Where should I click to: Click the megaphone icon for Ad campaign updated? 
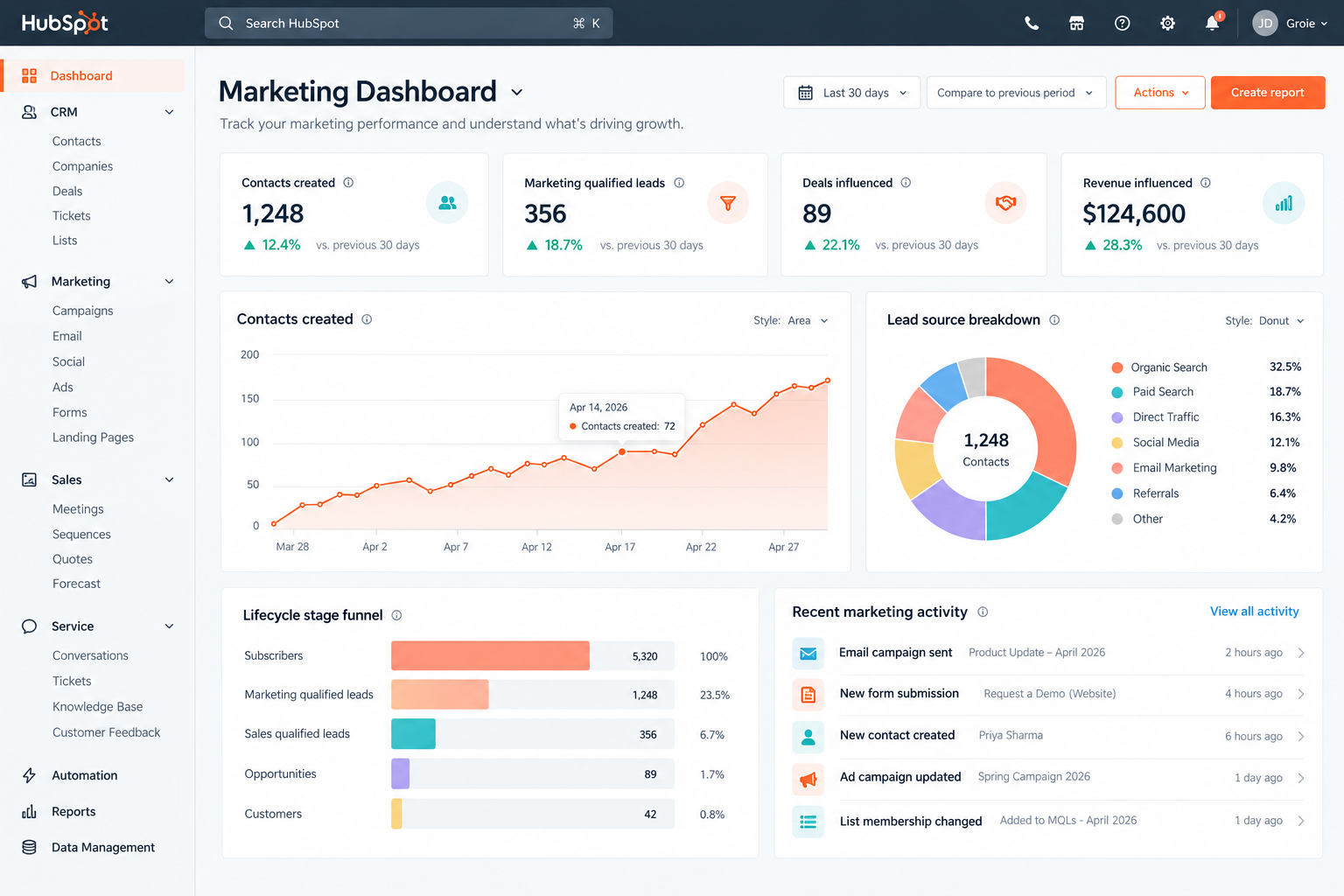(x=808, y=779)
